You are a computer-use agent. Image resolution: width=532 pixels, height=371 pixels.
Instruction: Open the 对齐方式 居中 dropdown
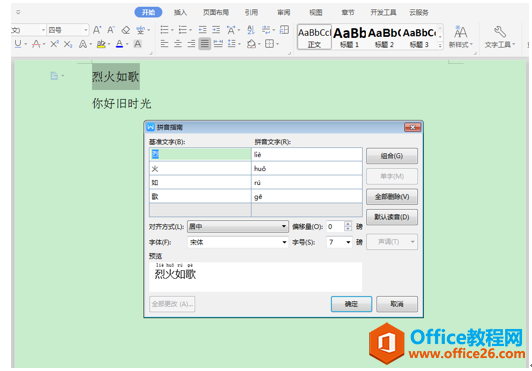point(238,226)
